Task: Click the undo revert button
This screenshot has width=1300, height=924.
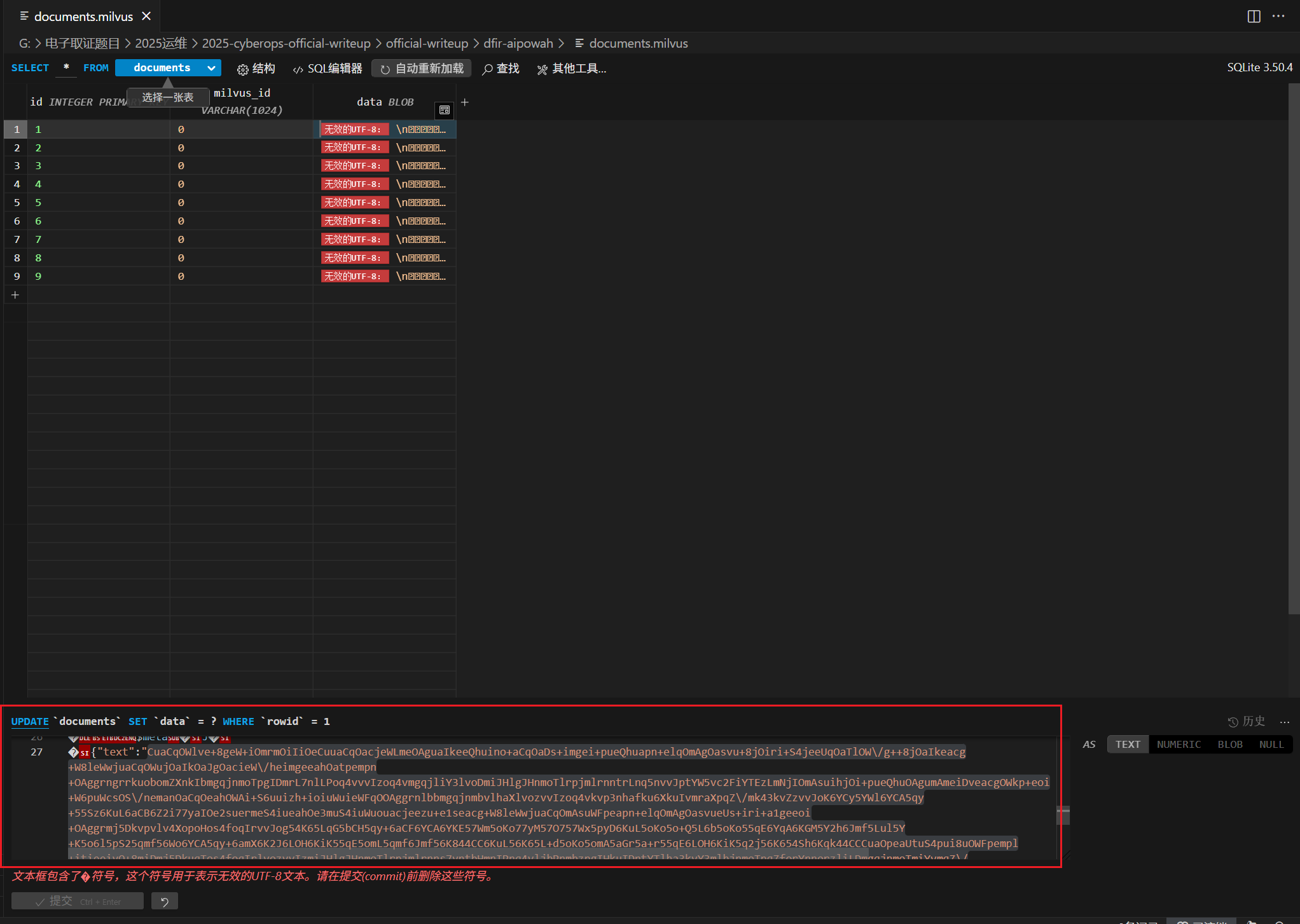Action: pos(165,901)
